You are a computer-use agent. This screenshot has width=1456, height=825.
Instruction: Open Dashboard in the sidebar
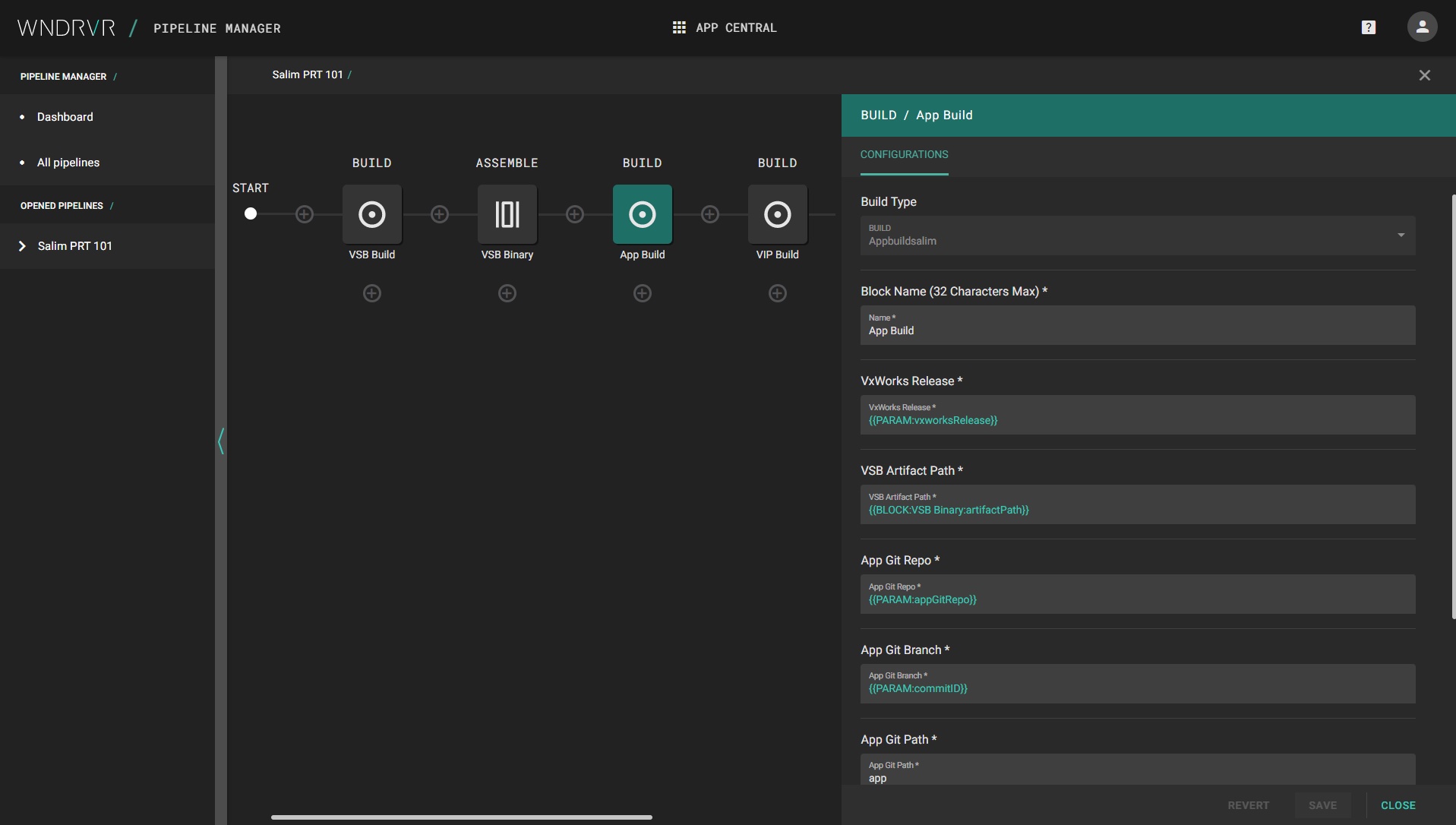tap(65, 117)
